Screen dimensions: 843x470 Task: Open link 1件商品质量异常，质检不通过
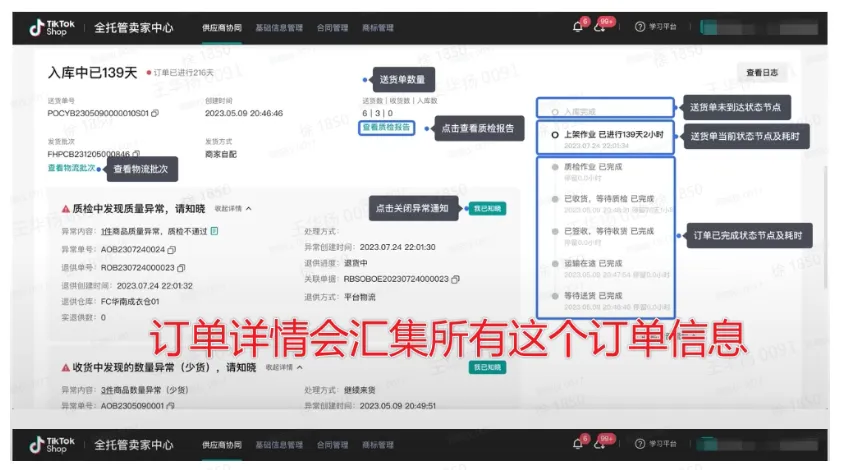[x=154, y=232]
